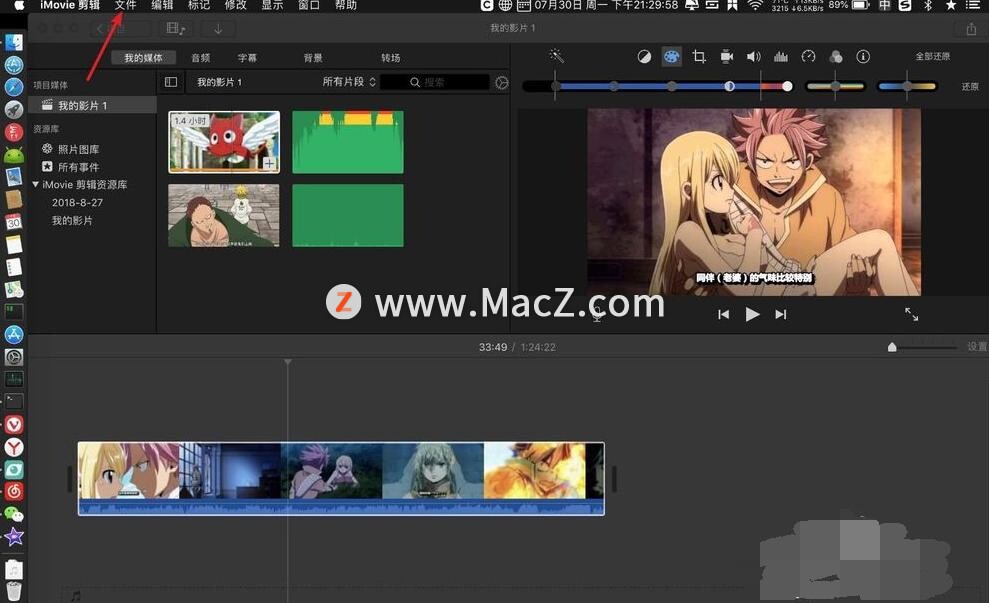
Task: Go back to projects with the back button
Action: pos(122,28)
